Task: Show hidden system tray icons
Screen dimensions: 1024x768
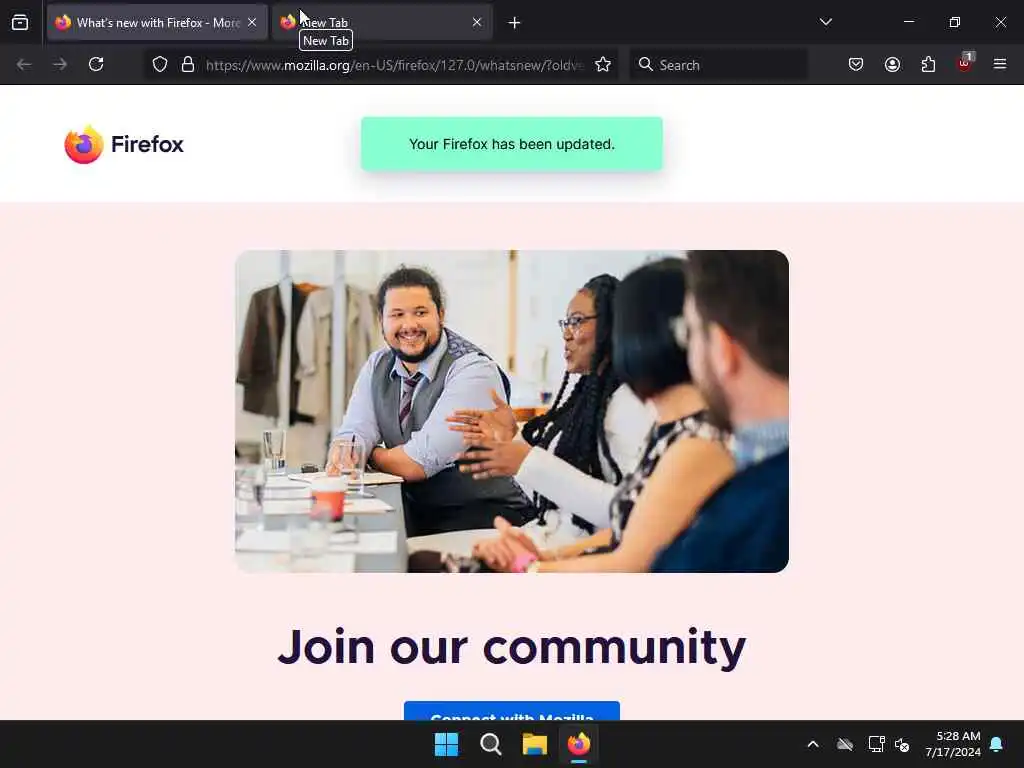Action: [813, 744]
